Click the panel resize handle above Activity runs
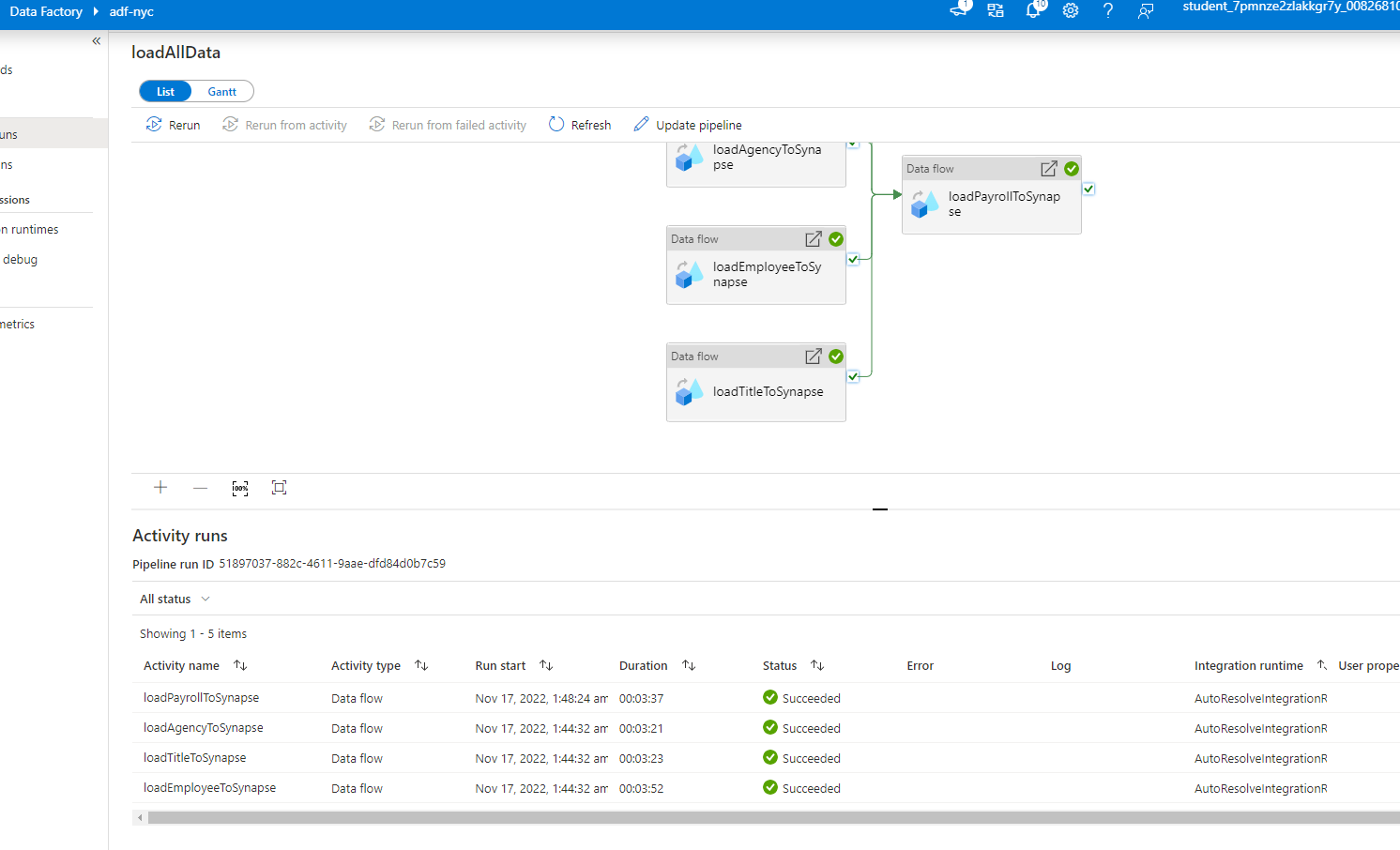Image resolution: width=1400 pixels, height=850 pixels. click(x=880, y=509)
